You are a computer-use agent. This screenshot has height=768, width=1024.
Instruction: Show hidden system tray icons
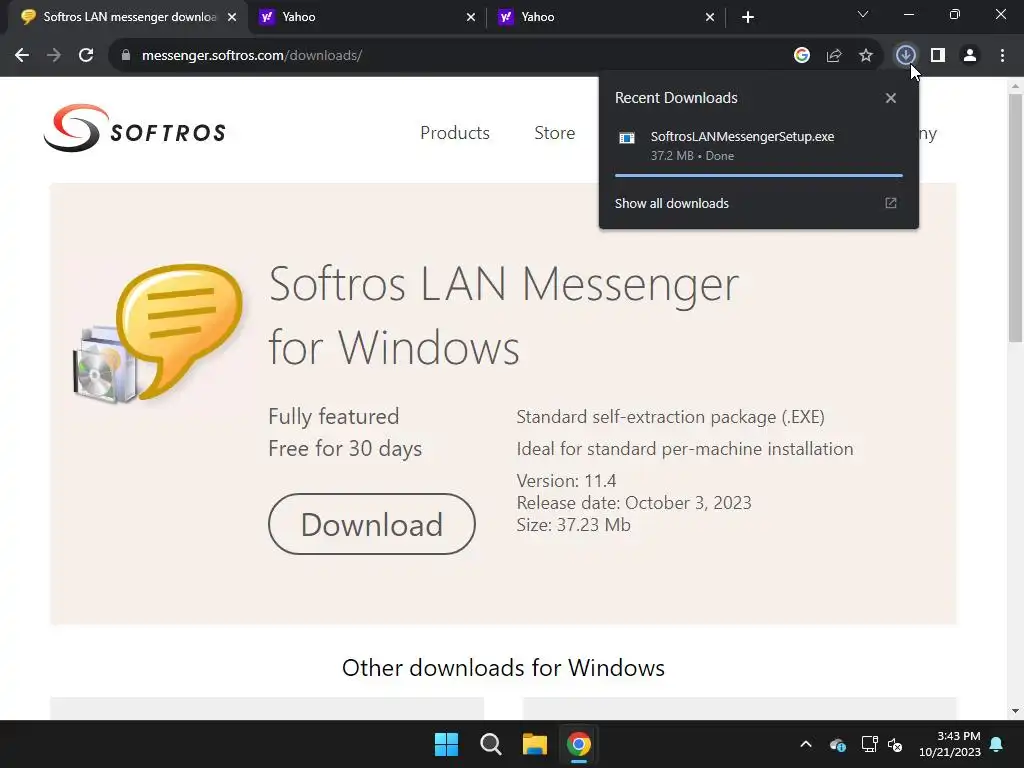point(806,744)
